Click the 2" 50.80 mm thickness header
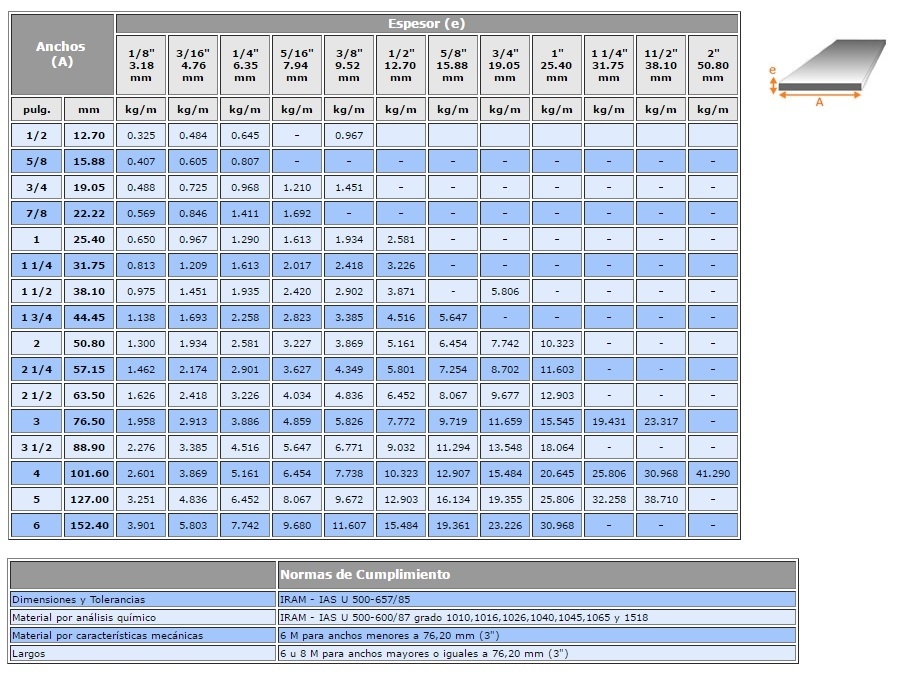The image size is (911, 679). [x=713, y=65]
